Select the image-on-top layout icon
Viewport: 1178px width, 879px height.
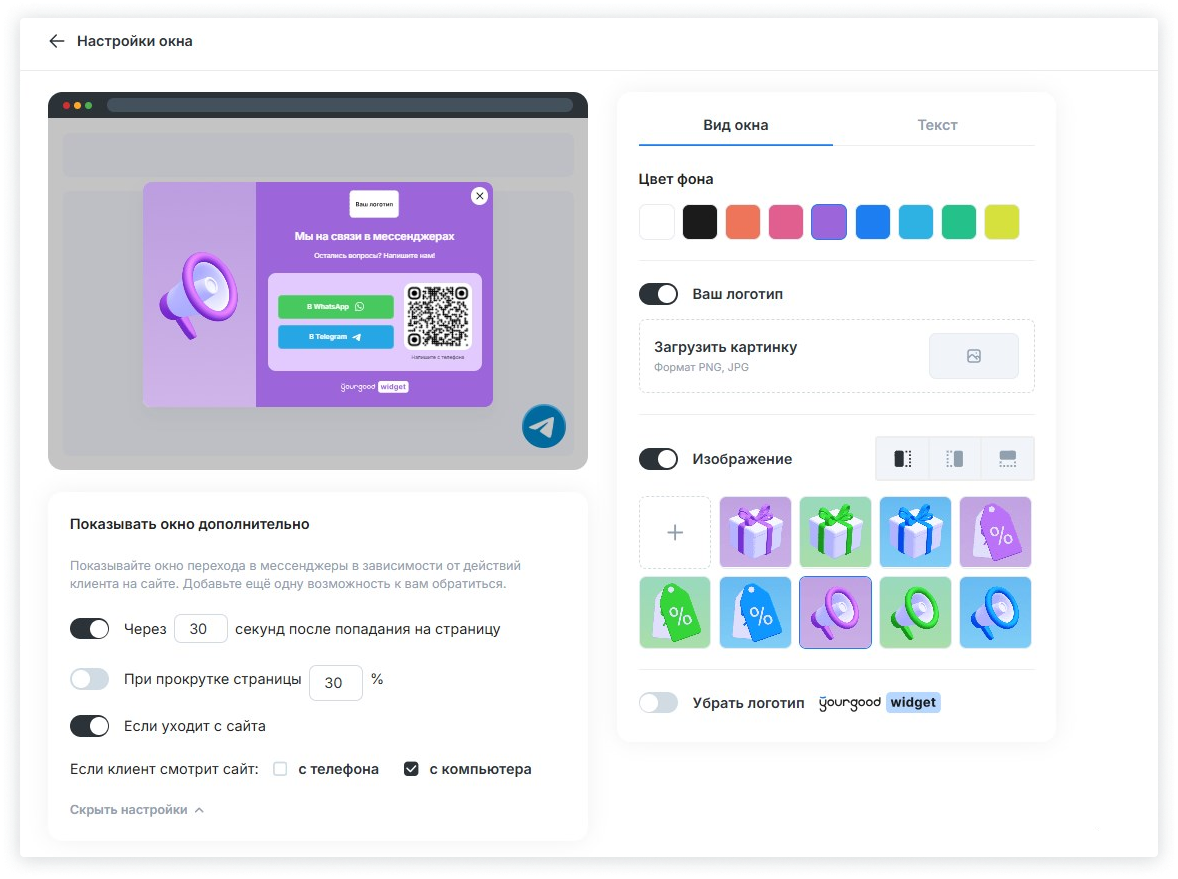pyautogui.click(x=1007, y=459)
